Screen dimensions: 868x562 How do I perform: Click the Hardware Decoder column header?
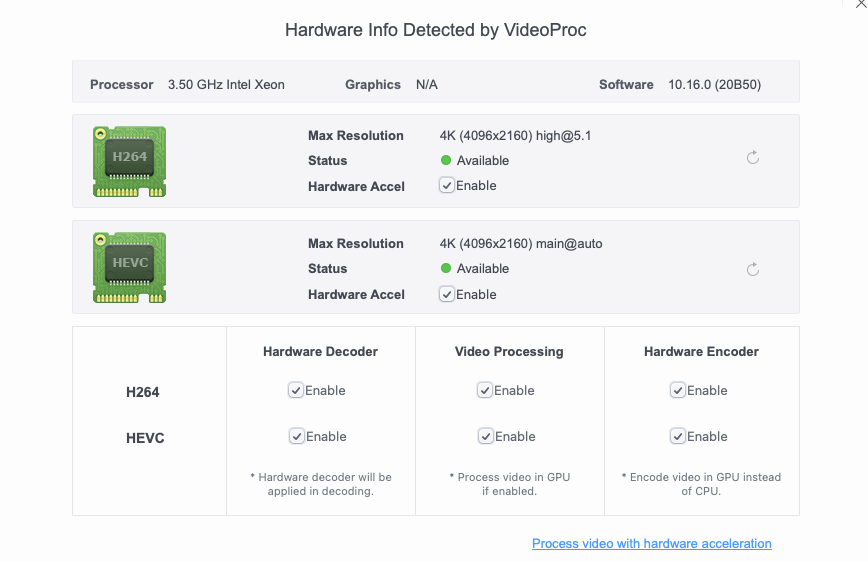click(320, 352)
